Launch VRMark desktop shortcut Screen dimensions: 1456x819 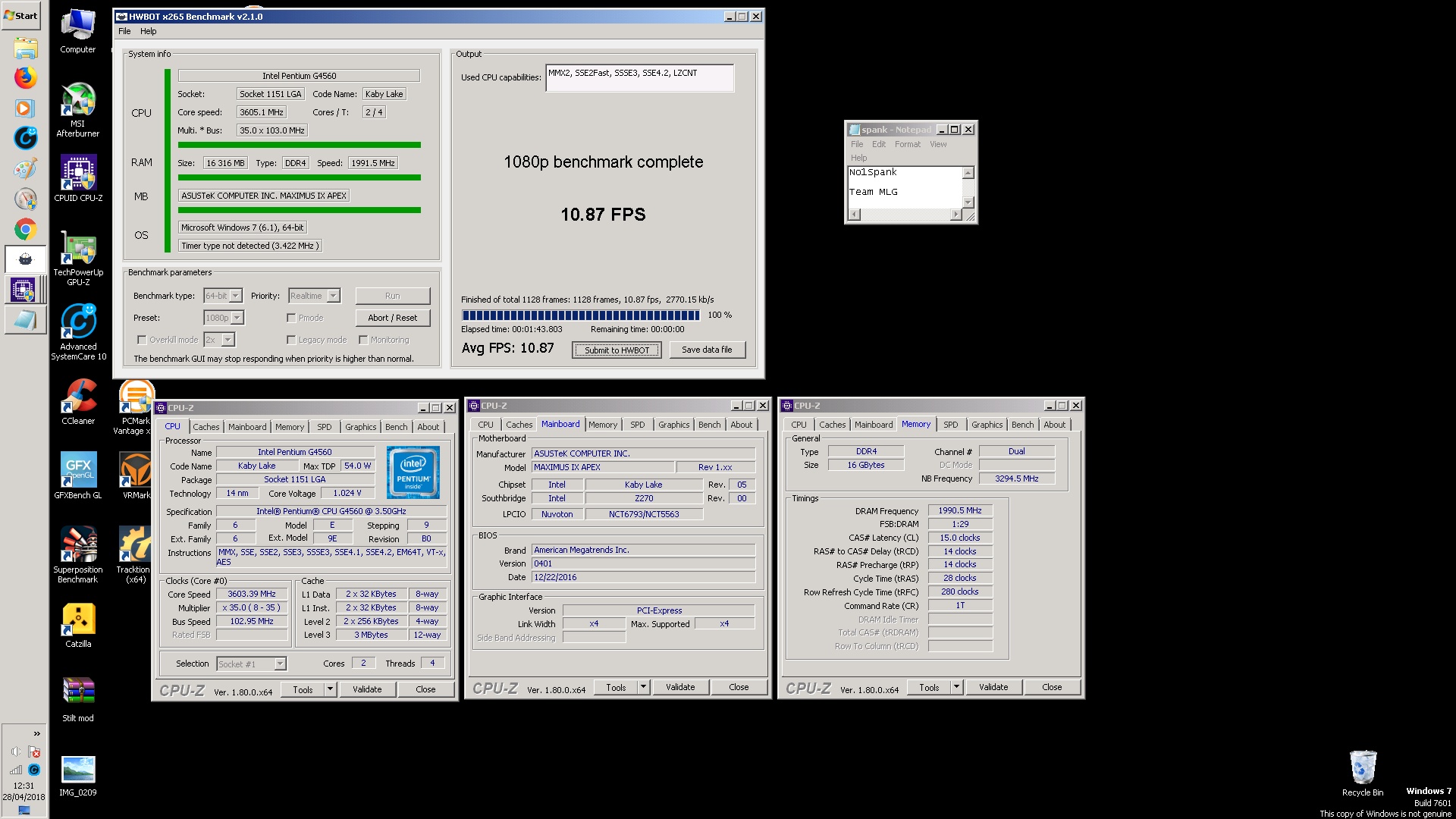point(136,475)
